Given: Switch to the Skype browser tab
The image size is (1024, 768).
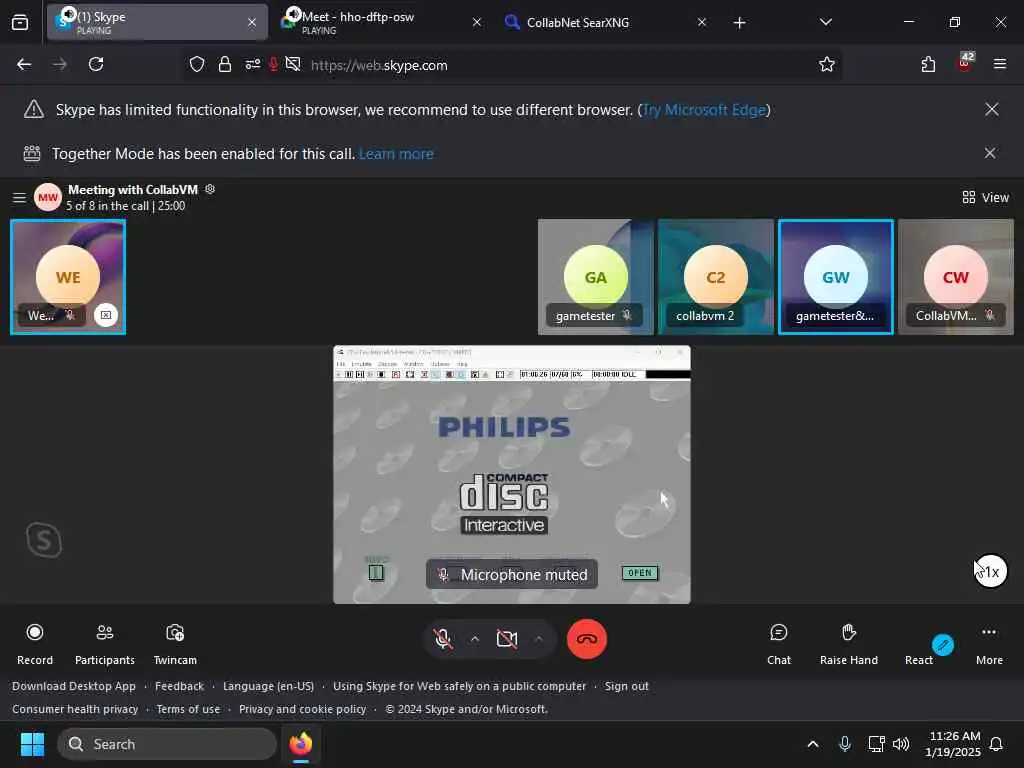Looking at the screenshot, I should [157, 22].
